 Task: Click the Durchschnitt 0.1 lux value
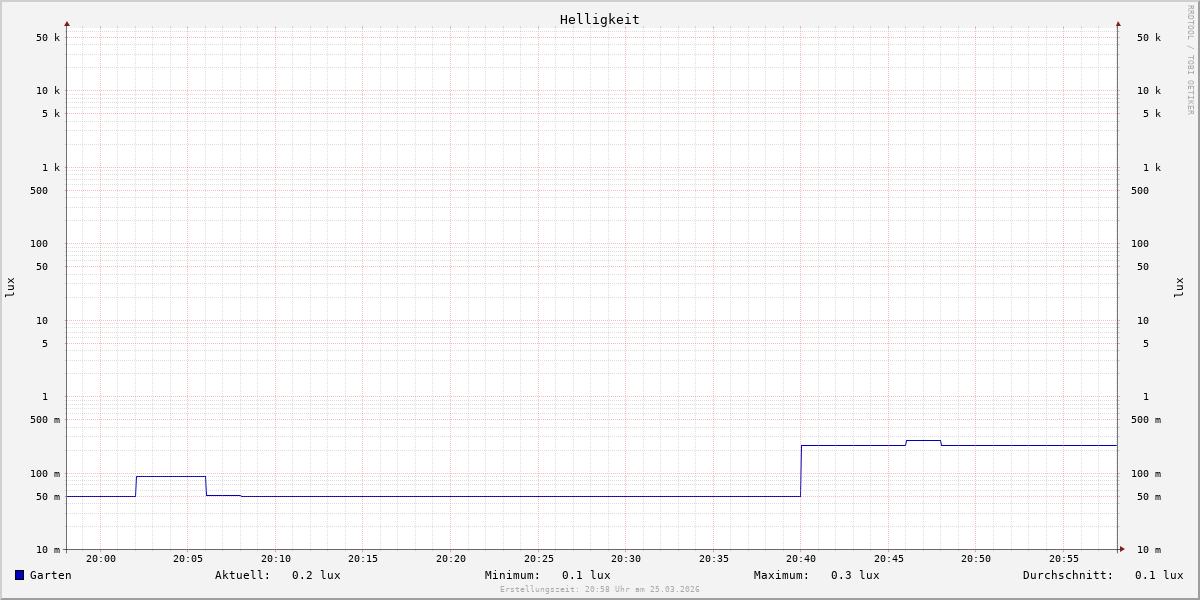tap(1159, 575)
